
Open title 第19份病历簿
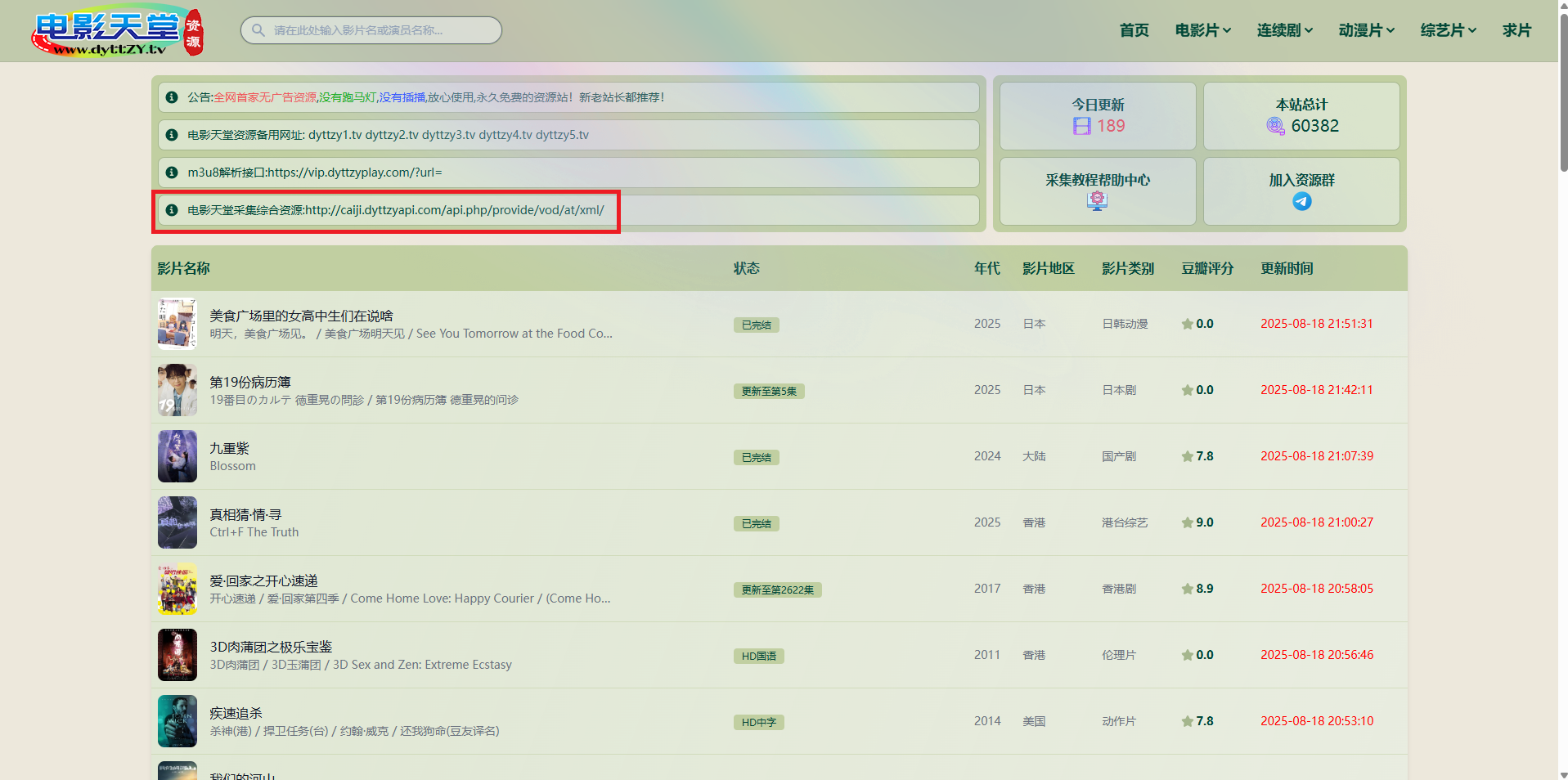[x=250, y=382]
